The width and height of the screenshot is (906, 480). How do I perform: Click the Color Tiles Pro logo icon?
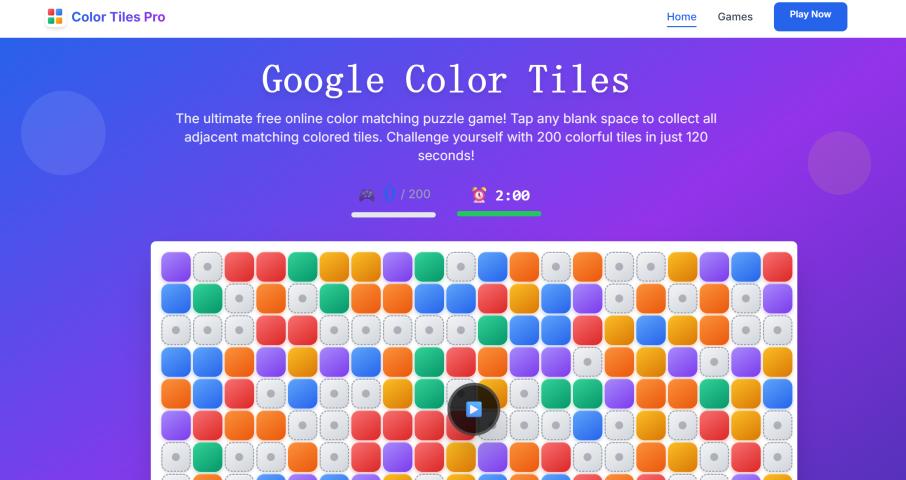pos(55,17)
